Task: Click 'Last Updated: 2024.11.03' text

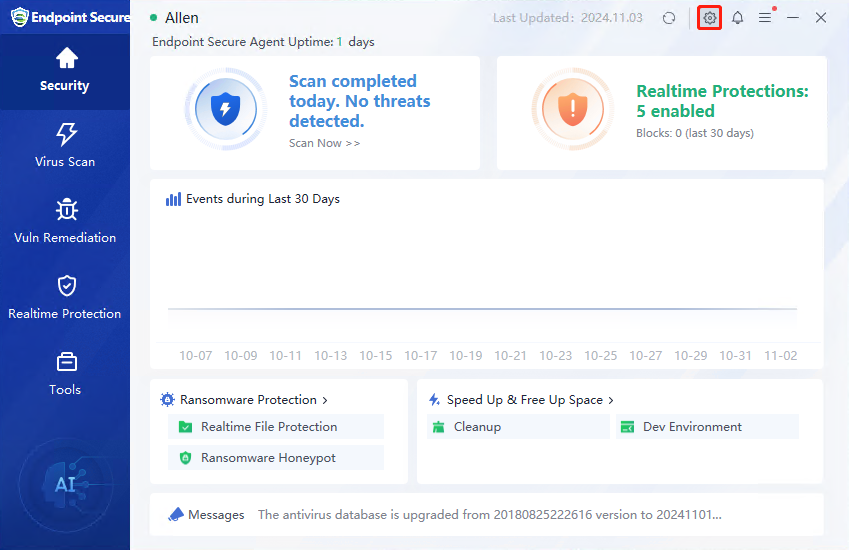Action: click(567, 18)
